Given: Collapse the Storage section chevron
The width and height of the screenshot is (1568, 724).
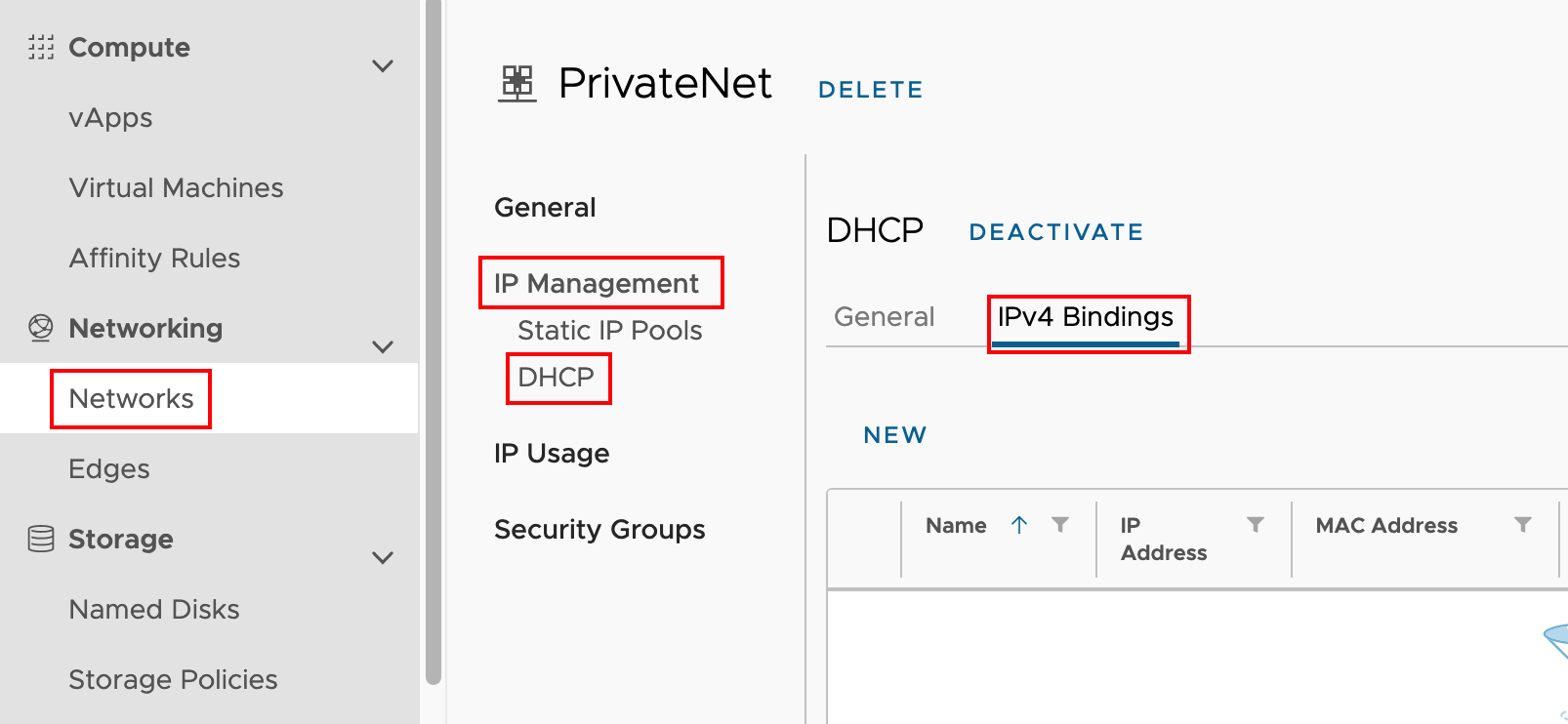Looking at the screenshot, I should click(383, 557).
